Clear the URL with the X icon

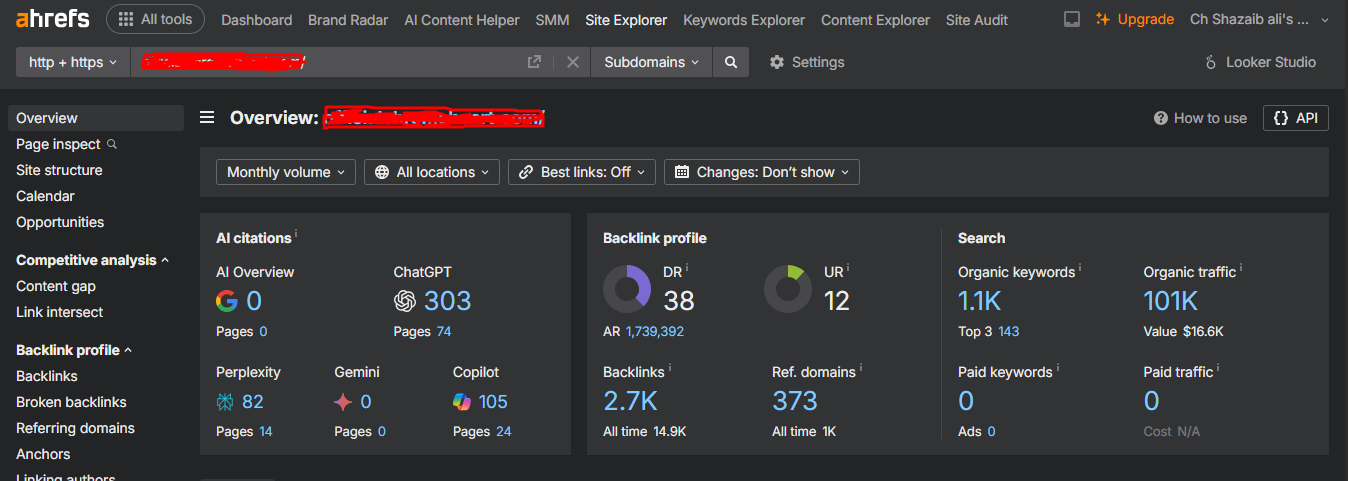tap(573, 62)
